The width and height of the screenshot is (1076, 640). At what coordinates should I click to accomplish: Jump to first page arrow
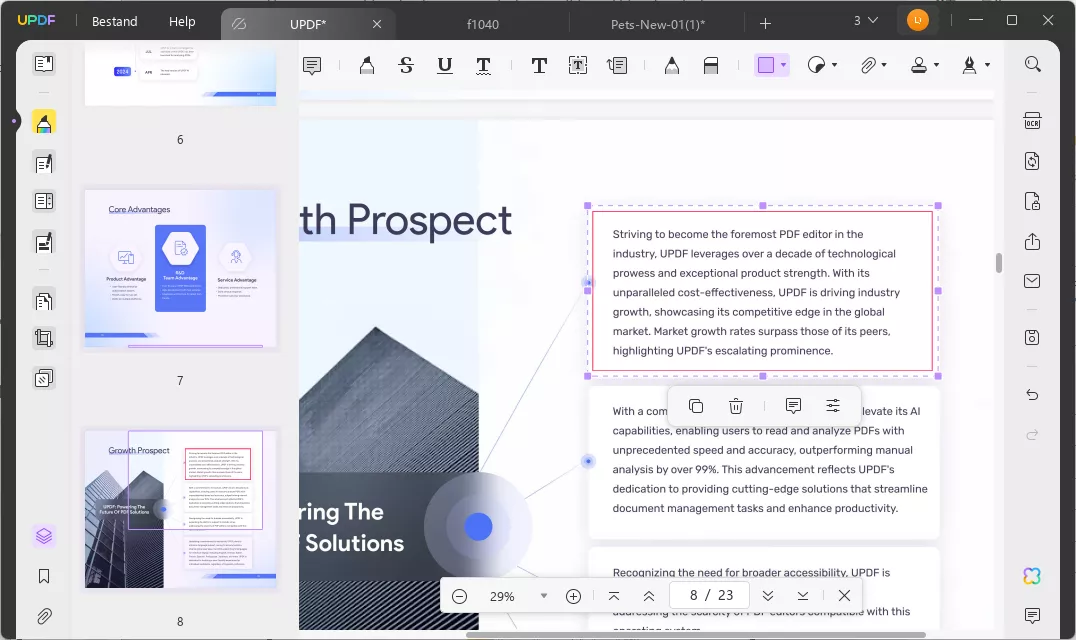(x=613, y=596)
